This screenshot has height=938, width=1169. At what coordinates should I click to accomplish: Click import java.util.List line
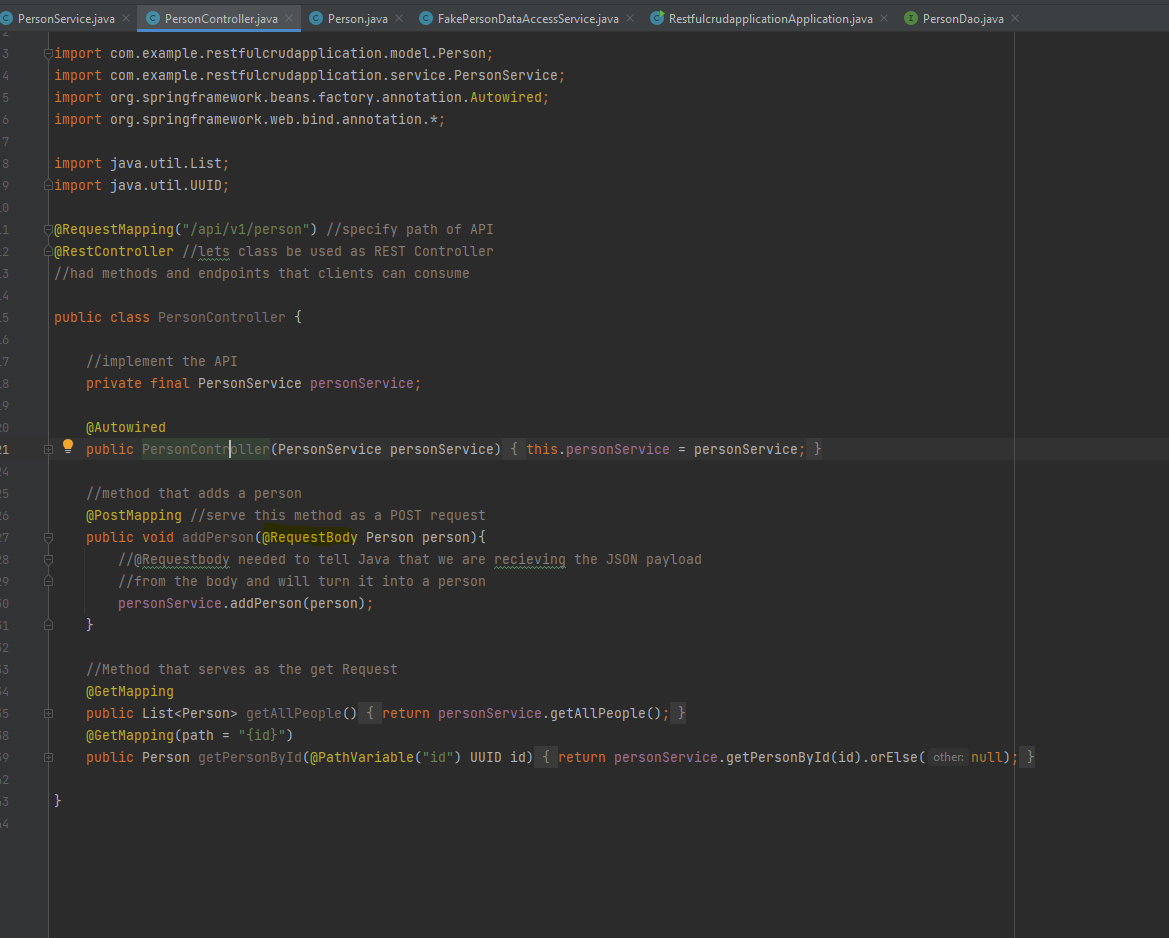[142, 163]
